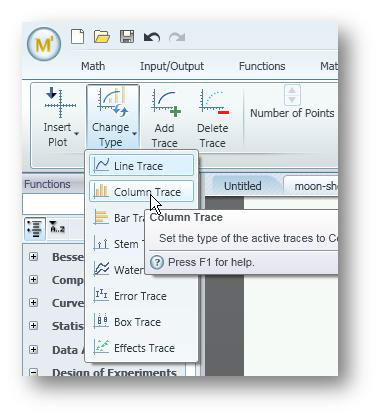Sort functions alphabetically with A..Z icon
The height and width of the screenshot is (418, 380).
pyautogui.click(x=57, y=227)
